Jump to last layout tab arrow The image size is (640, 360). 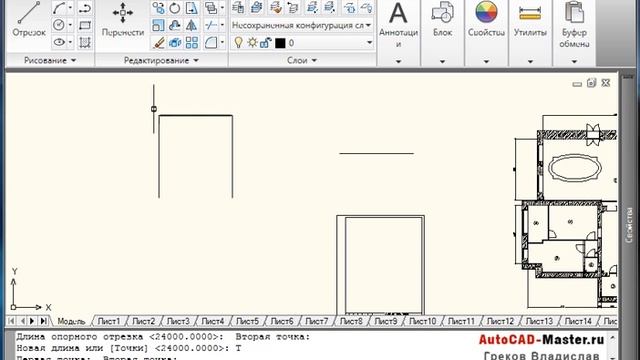pos(43,321)
